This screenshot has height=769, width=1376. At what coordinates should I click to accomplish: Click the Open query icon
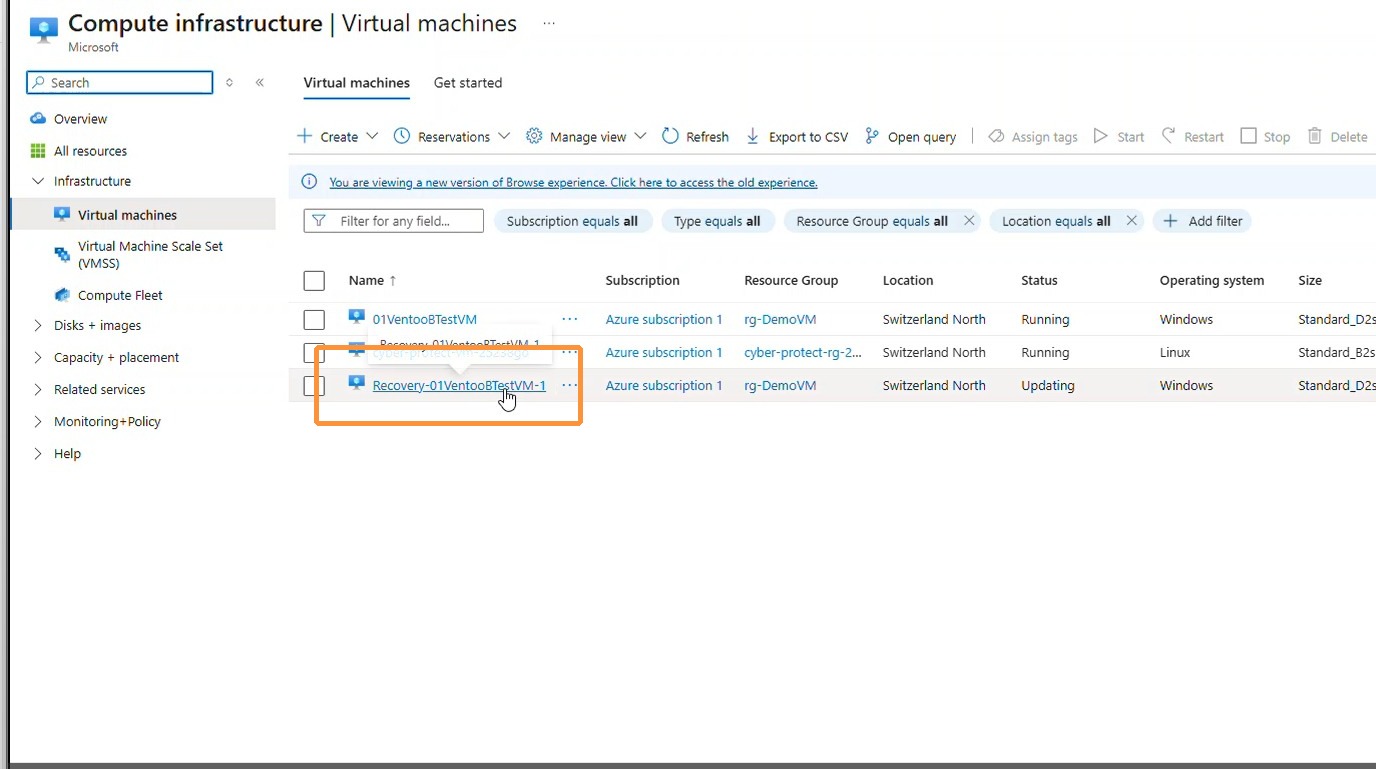872,136
